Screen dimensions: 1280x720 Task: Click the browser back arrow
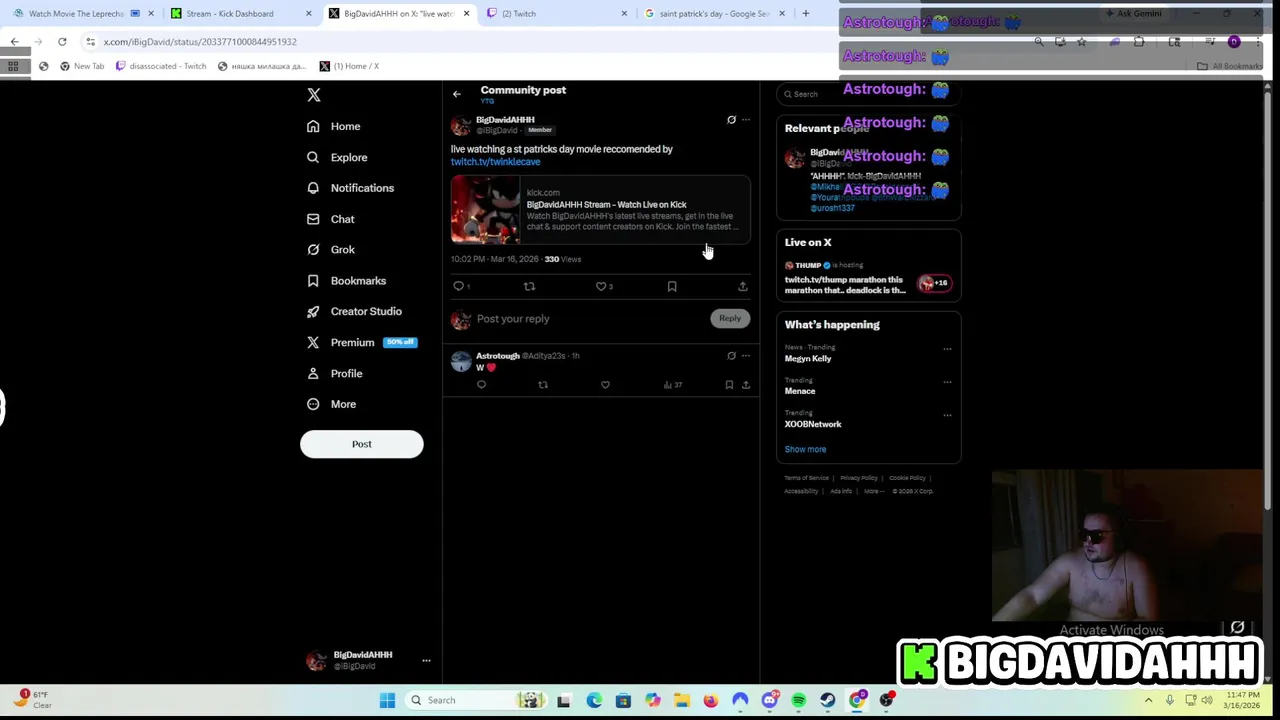[14, 42]
